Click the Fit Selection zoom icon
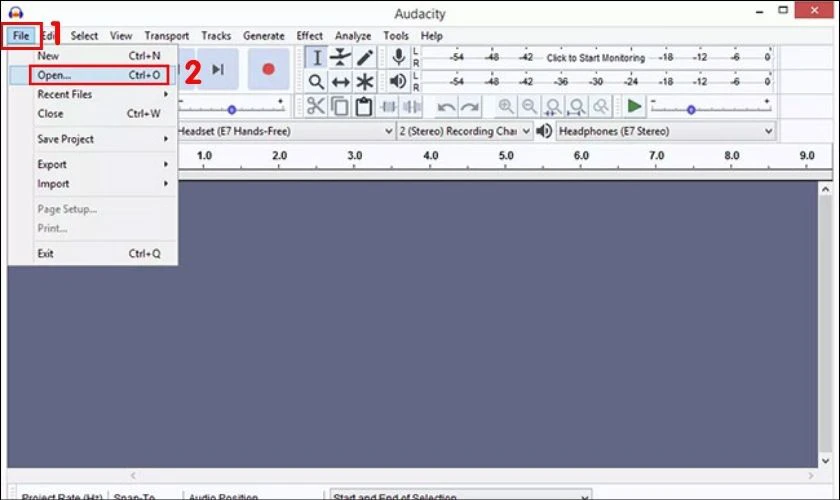The image size is (840, 500). [553, 106]
